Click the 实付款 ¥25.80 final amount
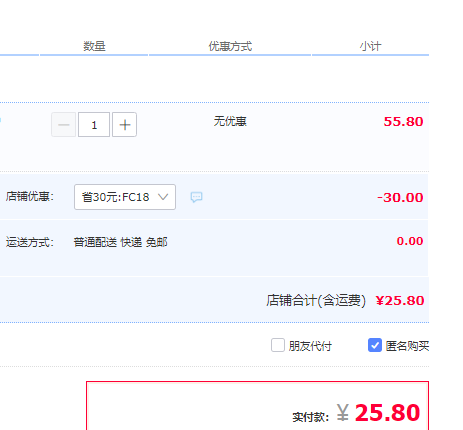 (x=356, y=413)
